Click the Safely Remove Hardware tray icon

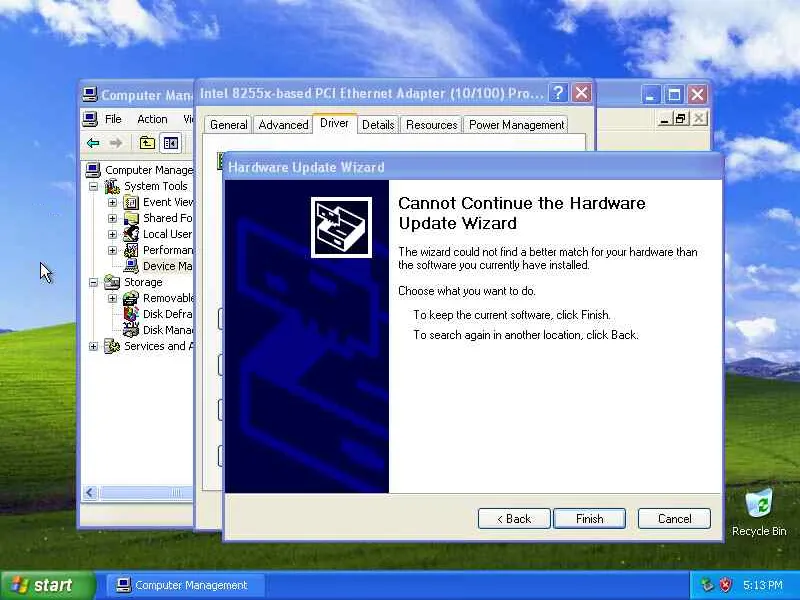click(x=707, y=585)
